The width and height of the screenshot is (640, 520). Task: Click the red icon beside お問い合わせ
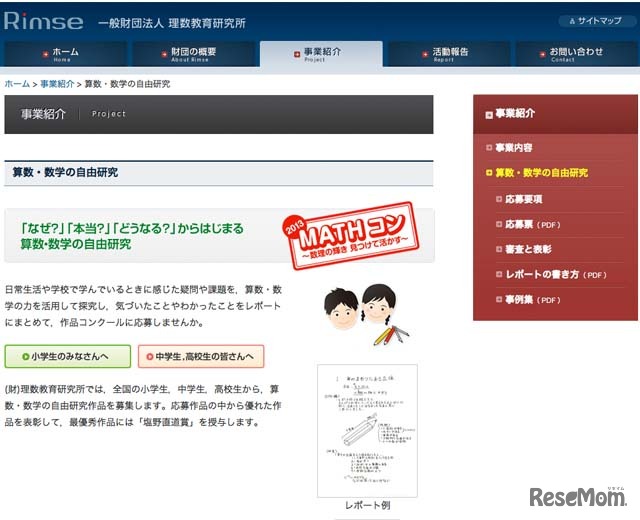(x=542, y=54)
